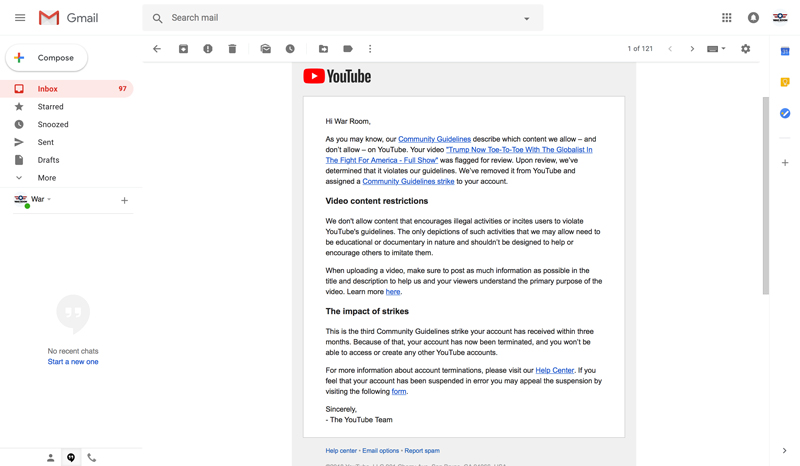The width and height of the screenshot is (800, 466).
Task: Open the Help Center link in email
Action: click(x=555, y=371)
